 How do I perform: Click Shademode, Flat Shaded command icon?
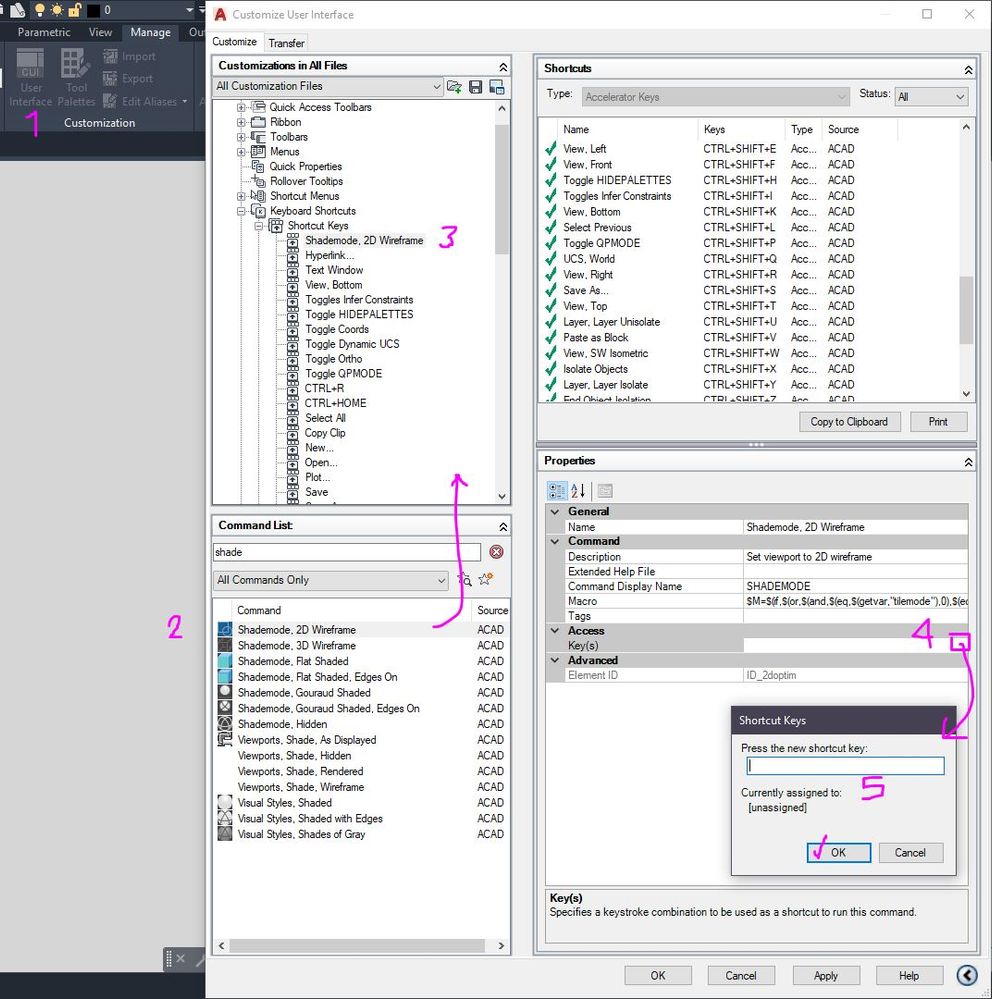tap(225, 661)
